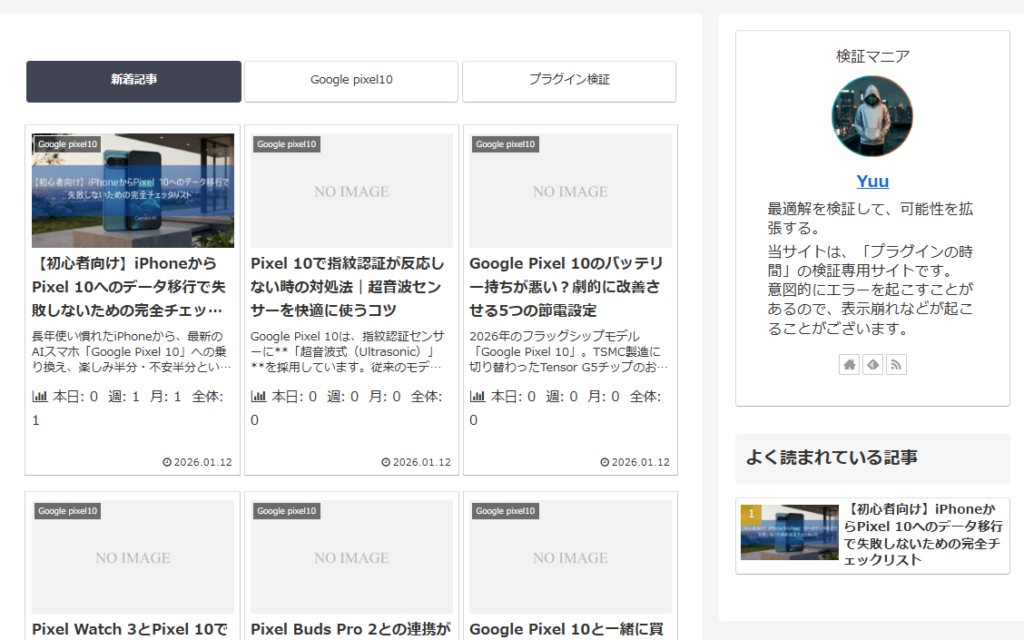Click the bar chart icon under the iPhone migration article
Viewport: 1024px width, 640px height.
click(x=40, y=396)
